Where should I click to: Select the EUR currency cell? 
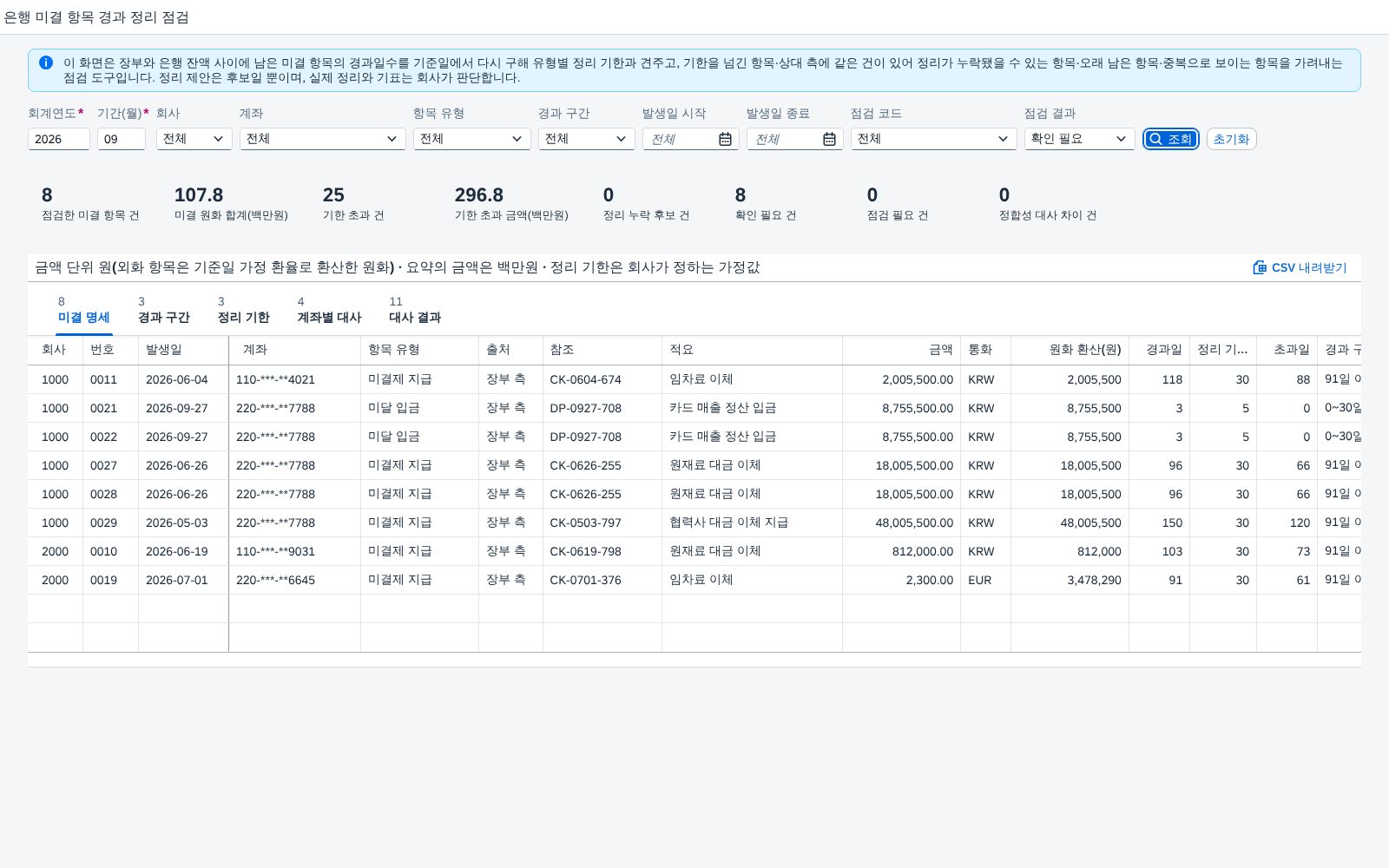pyautogui.click(x=985, y=580)
